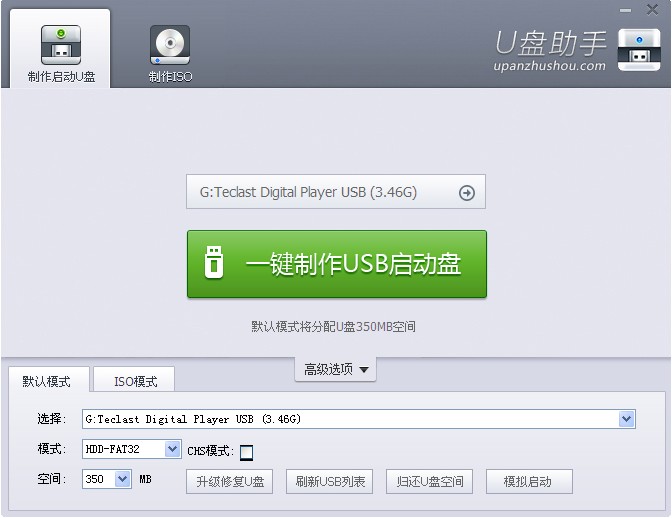Image resolution: width=672 pixels, height=518 pixels.
Task: Switch to the ISO模式 tab
Action: click(x=135, y=381)
